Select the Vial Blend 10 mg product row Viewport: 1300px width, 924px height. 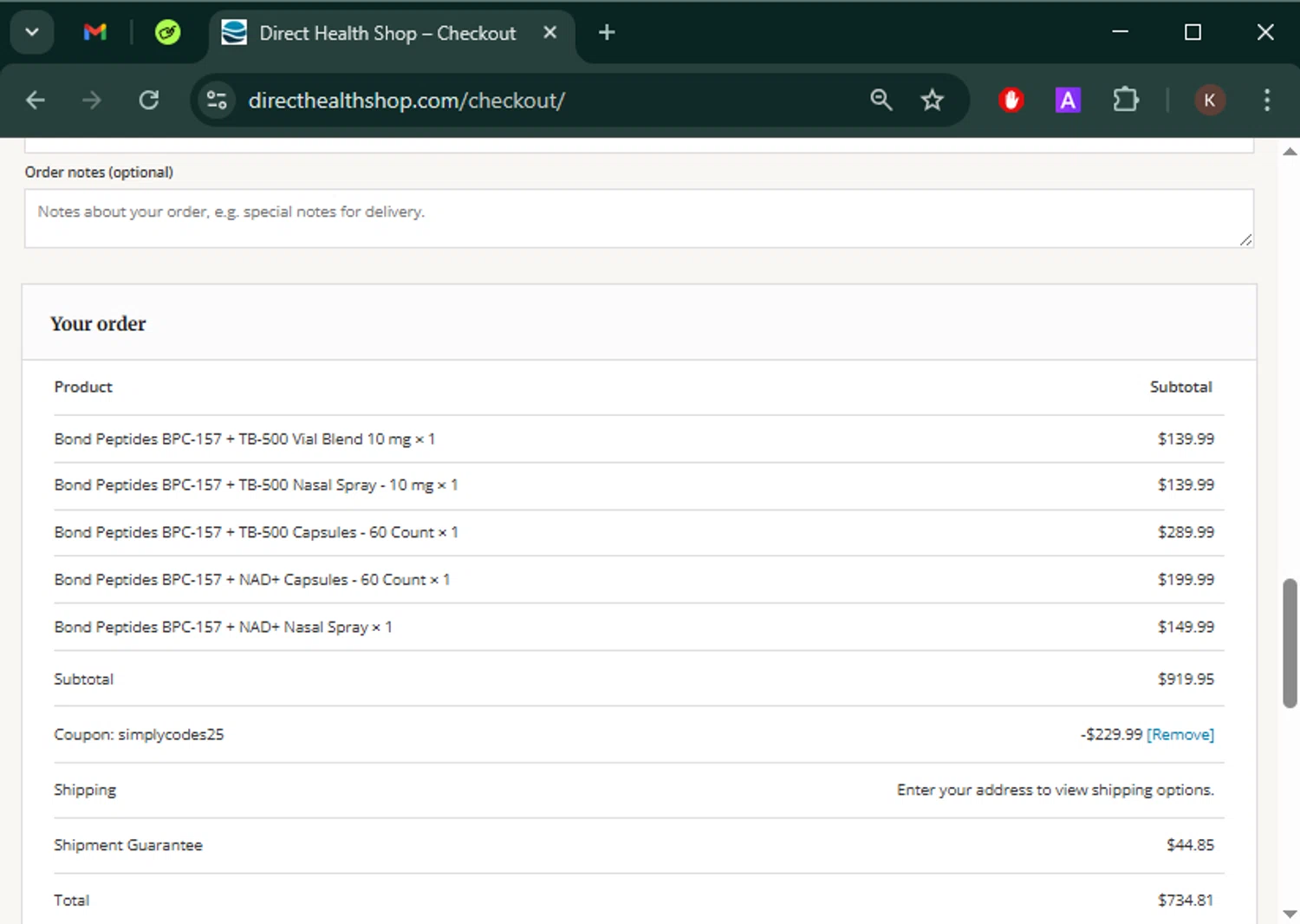pyautogui.click(x=639, y=439)
